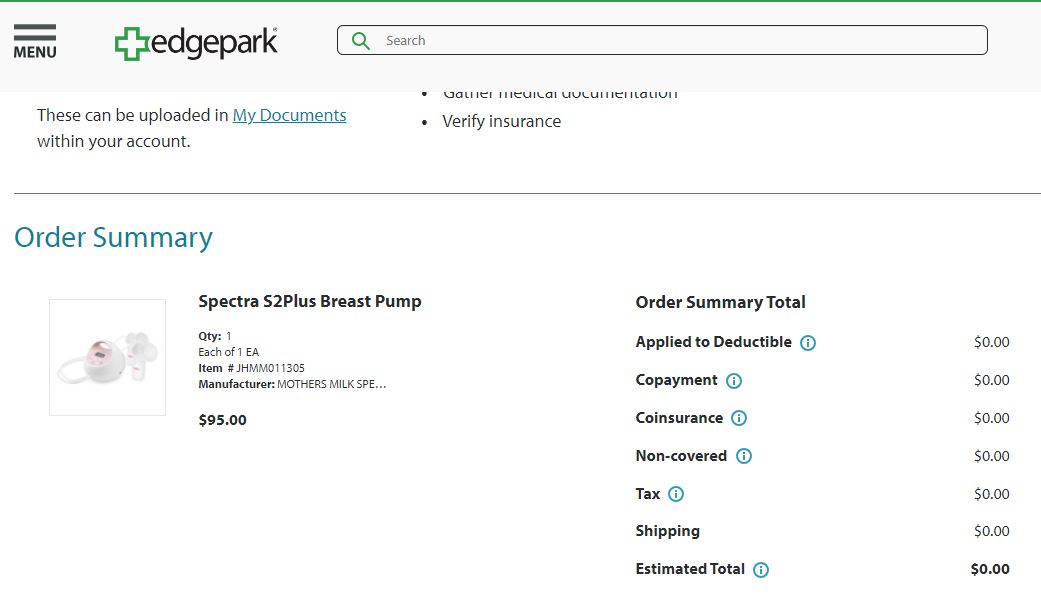
Task: Select Manufacturer MOTHERS MILK SPE… text
Action: (292, 384)
